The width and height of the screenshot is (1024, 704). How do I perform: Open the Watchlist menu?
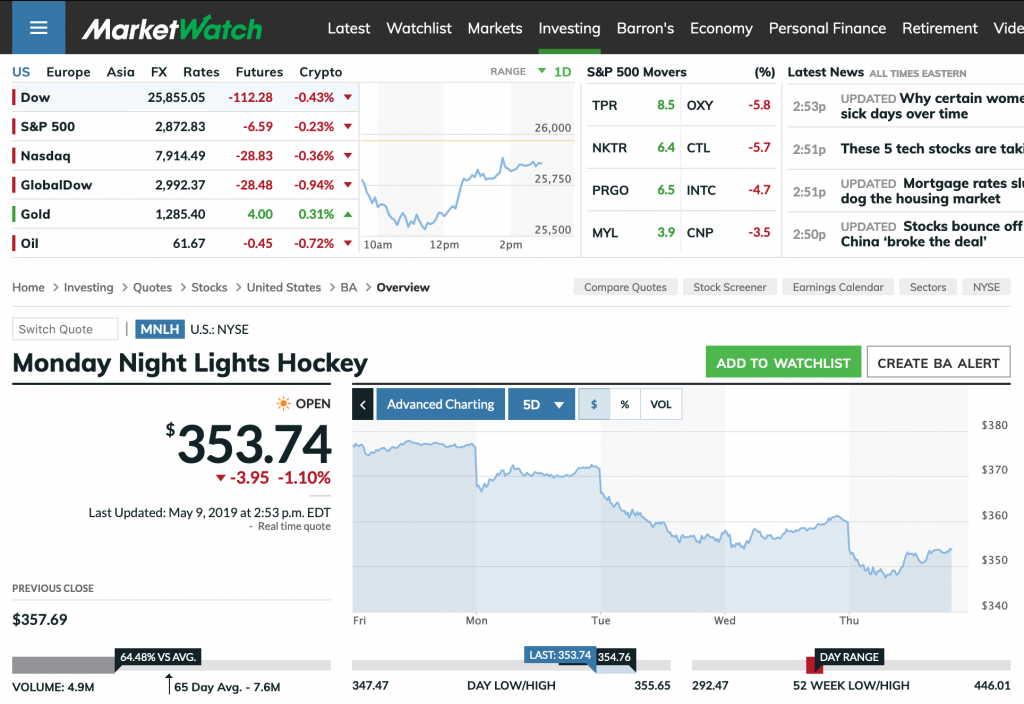tap(419, 28)
